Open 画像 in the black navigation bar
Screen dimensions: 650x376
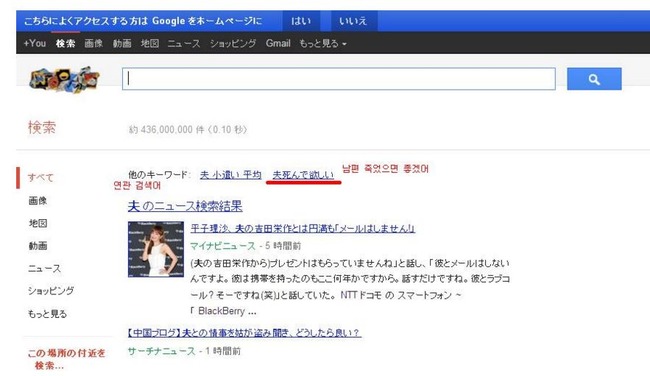(x=94, y=43)
